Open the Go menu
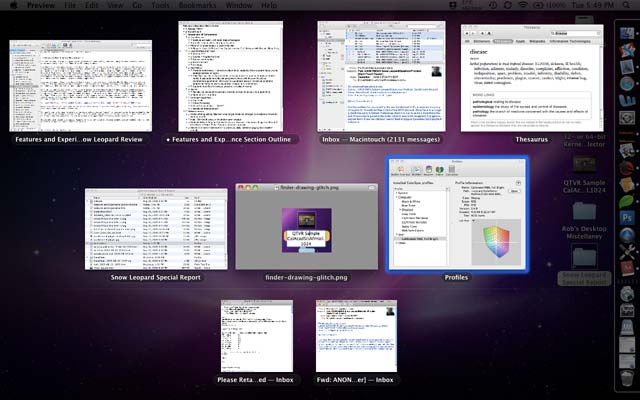 (137, 5)
